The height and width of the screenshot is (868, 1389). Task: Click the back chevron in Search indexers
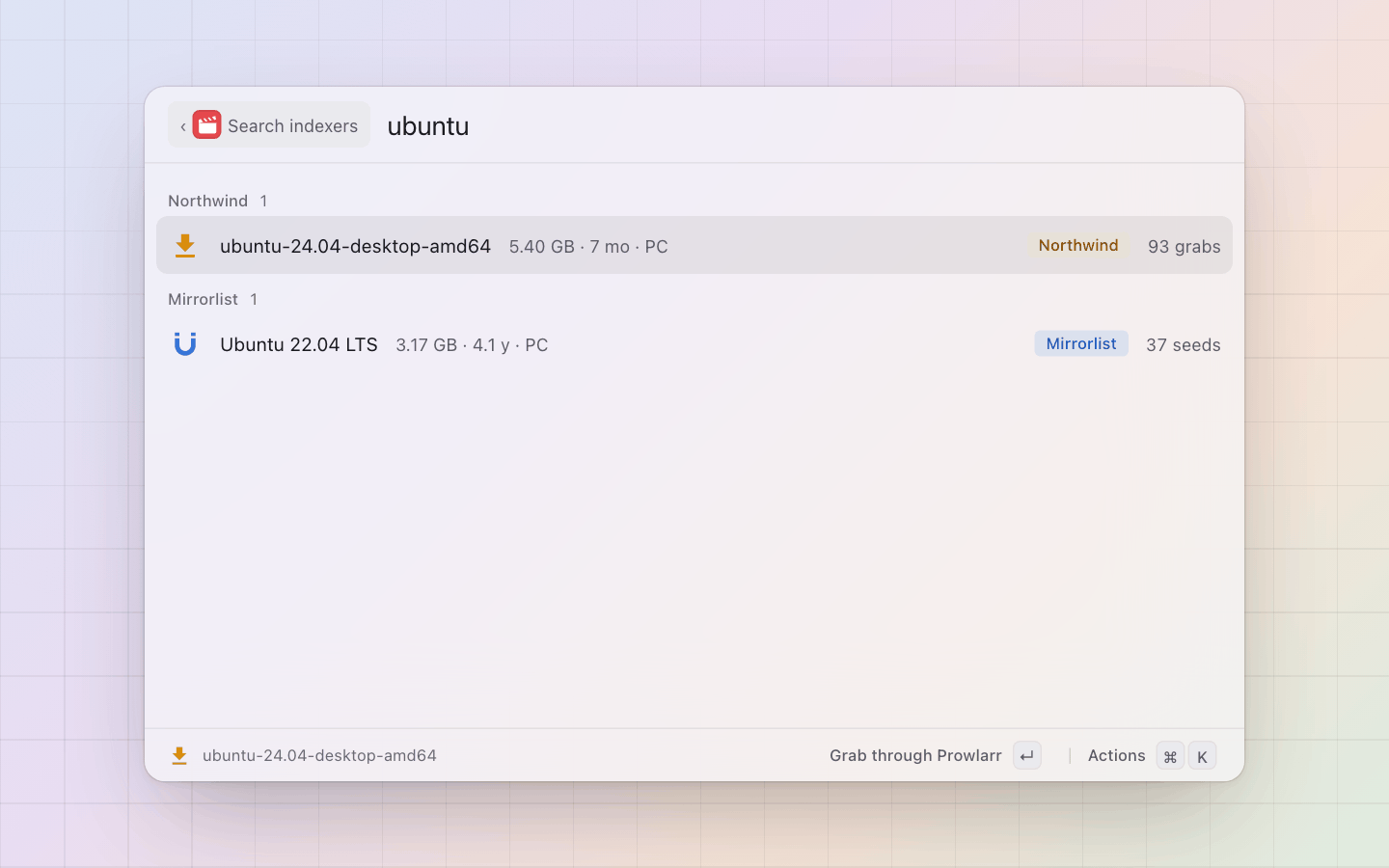point(183,126)
